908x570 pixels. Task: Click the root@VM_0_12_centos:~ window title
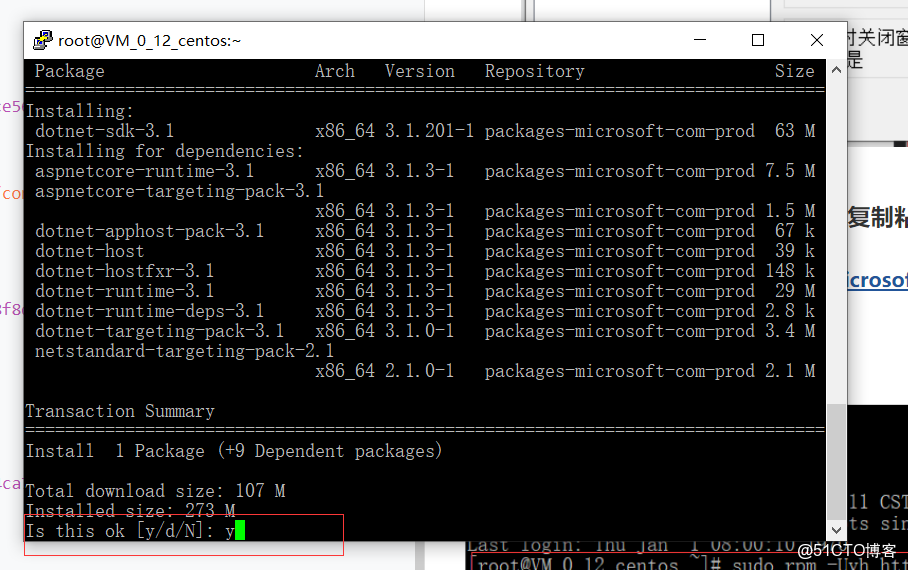(x=149, y=41)
